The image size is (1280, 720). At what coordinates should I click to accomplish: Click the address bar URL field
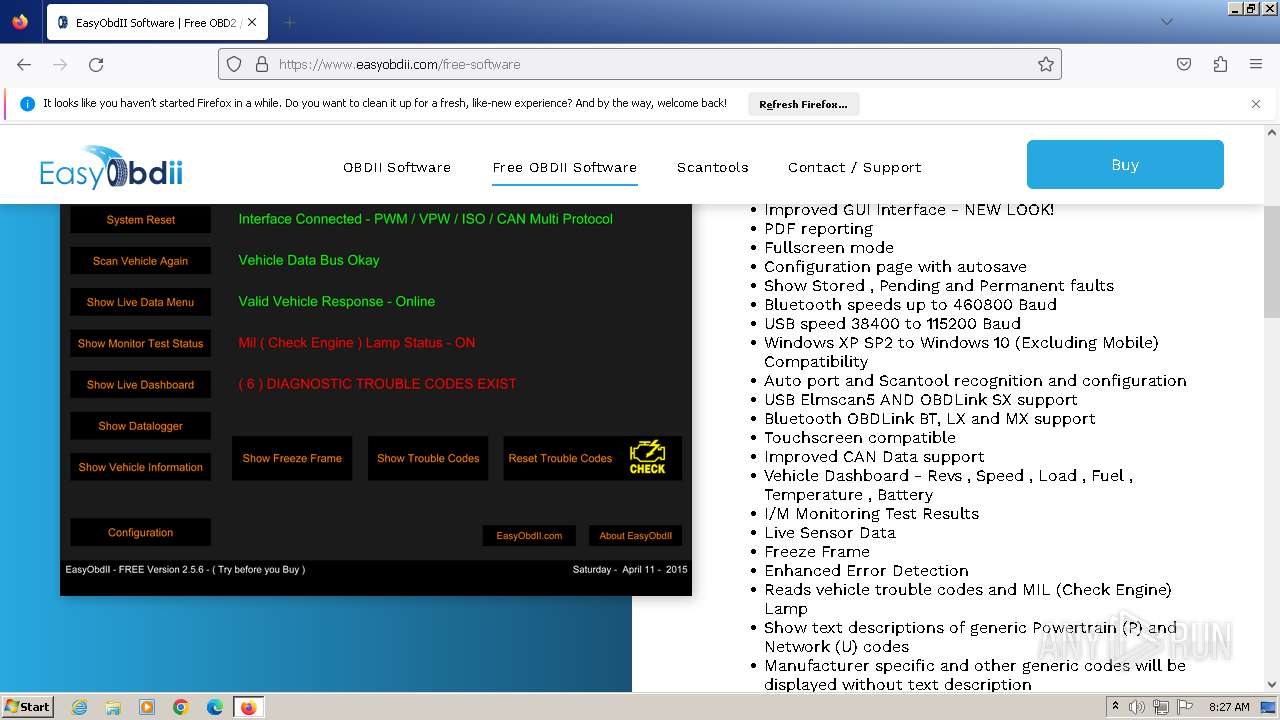[640, 64]
